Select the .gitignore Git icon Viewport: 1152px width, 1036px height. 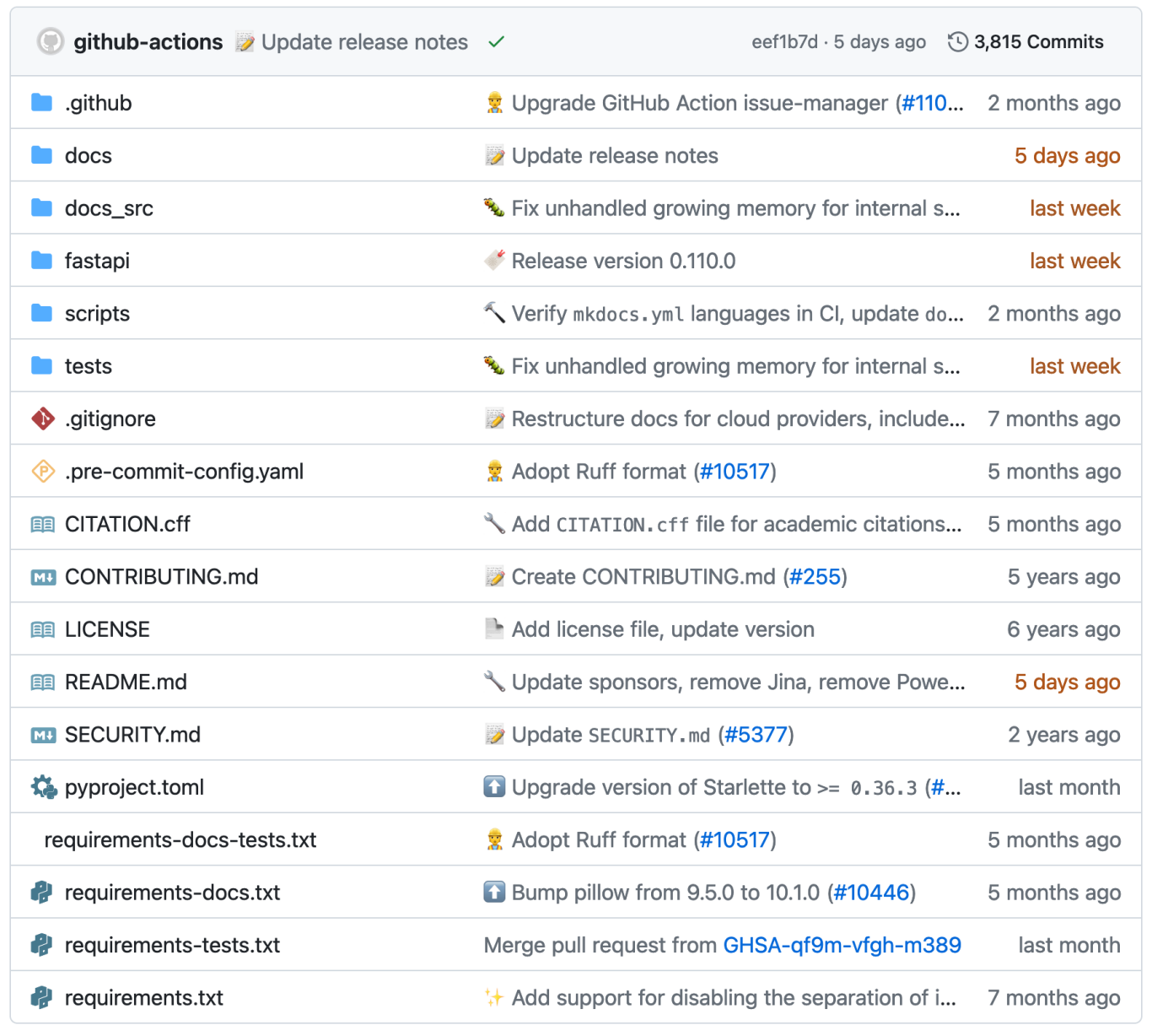[x=42, y=418]
